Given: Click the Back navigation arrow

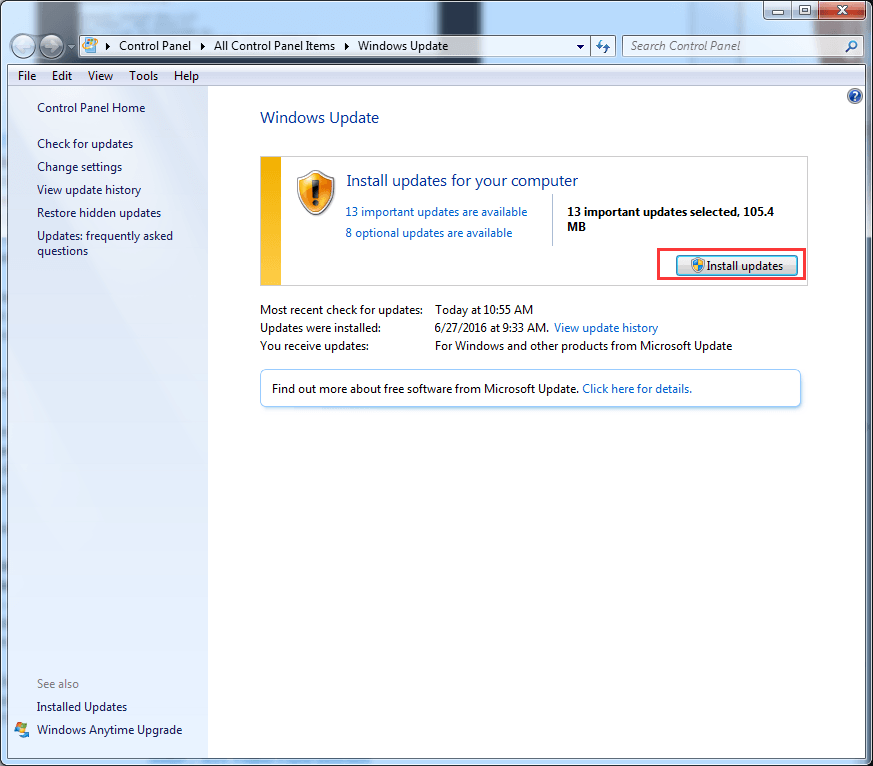Looking at the screenshot, I should coord(23,46).
